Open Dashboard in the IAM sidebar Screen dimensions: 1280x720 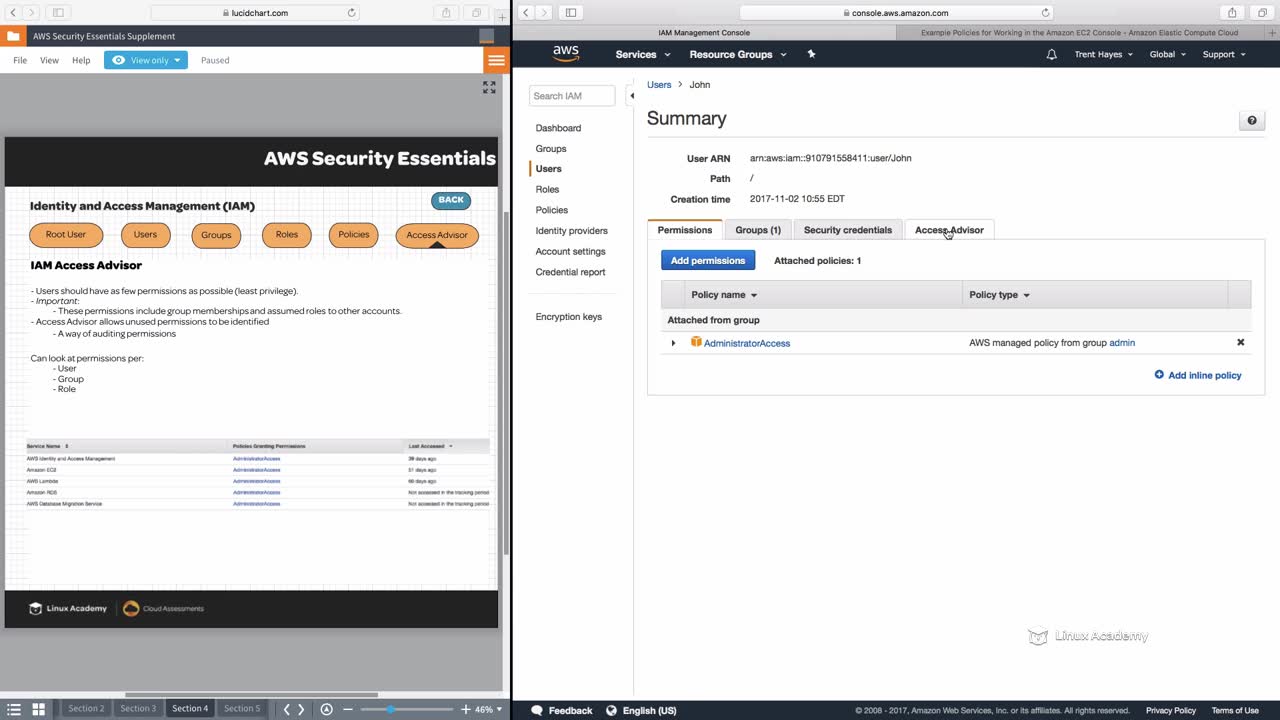(x=558, y=128)
